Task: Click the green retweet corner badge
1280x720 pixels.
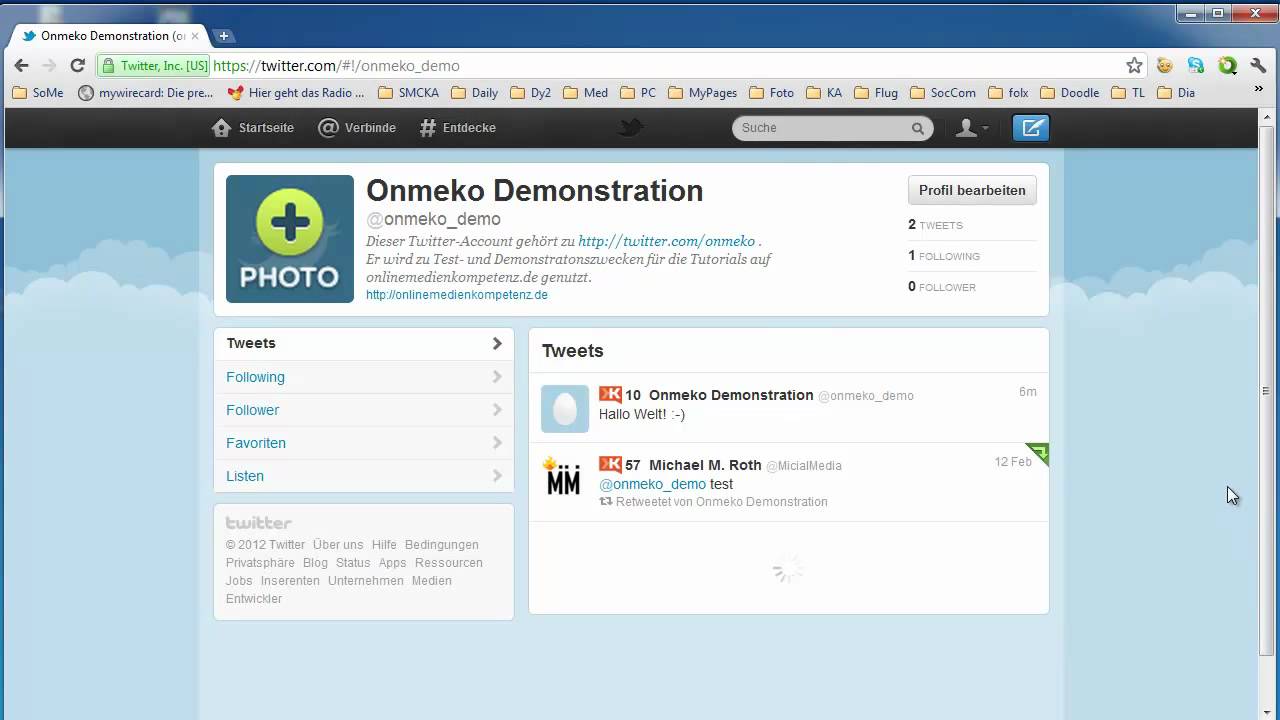Action: 1039,453
